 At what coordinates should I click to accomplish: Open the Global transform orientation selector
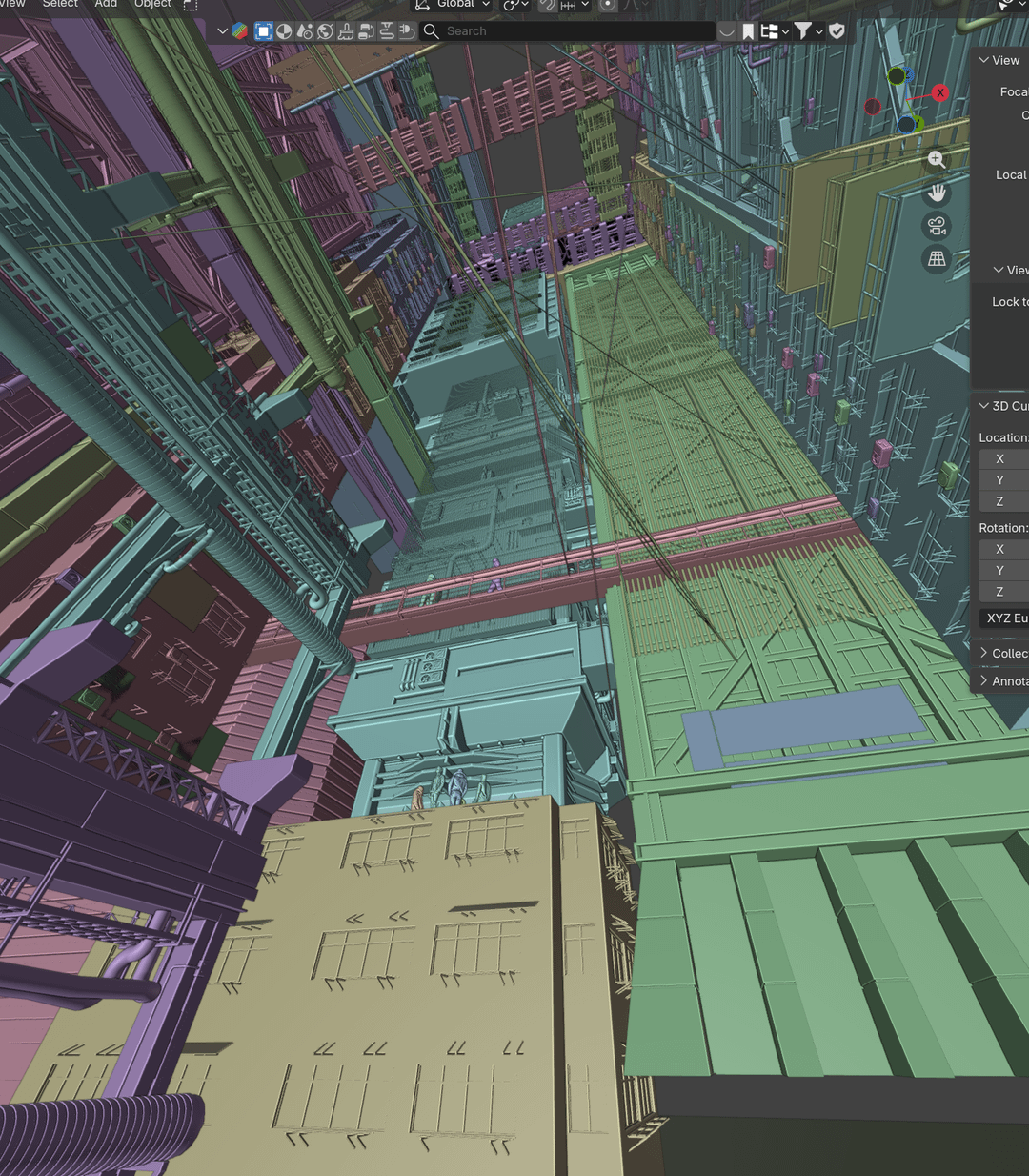click(454, 5)
